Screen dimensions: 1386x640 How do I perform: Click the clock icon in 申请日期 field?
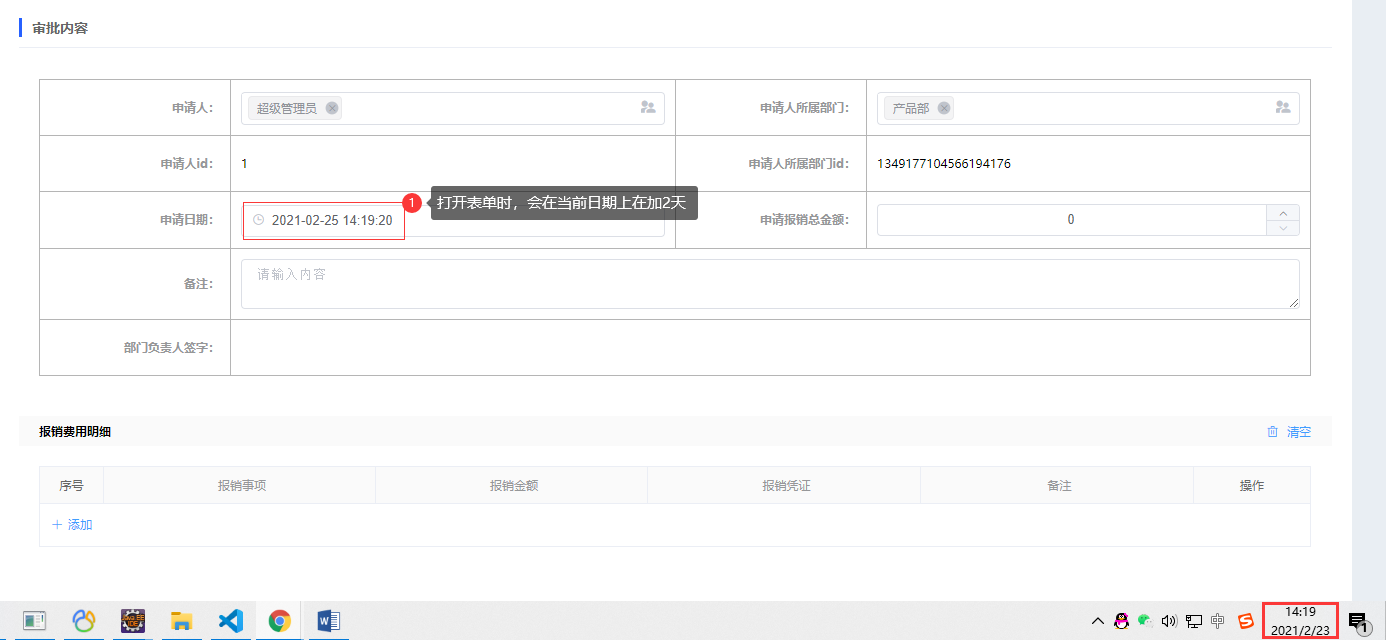coord(259,220)
